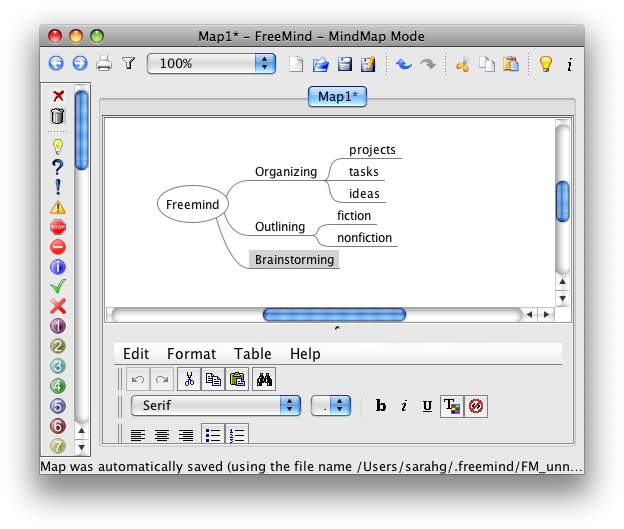Screen dimensions: 624x529
Task: Toggle the bulleted list button
Action: [x=213, y=434]
